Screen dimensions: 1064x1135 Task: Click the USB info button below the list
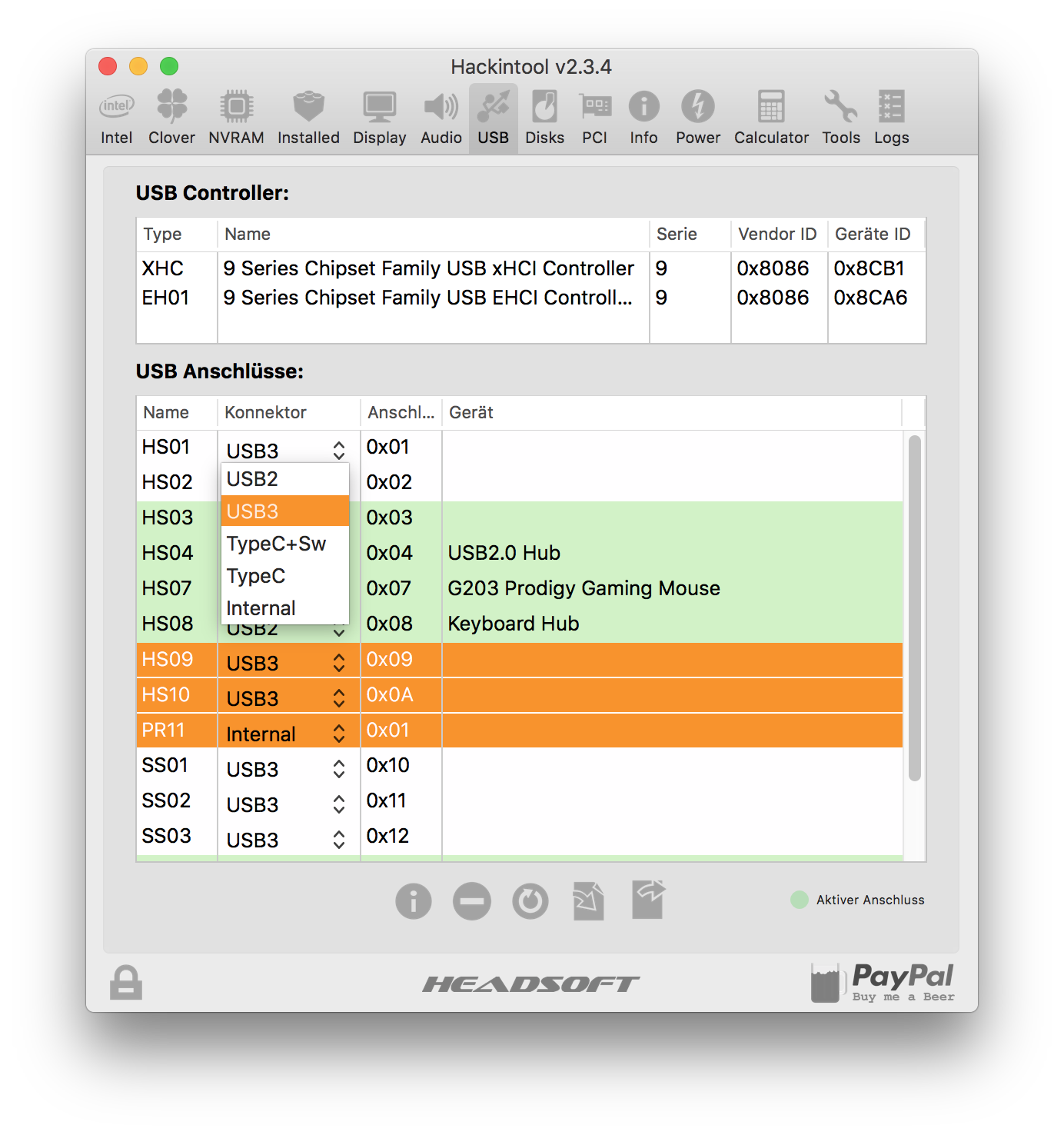point(414,901)
